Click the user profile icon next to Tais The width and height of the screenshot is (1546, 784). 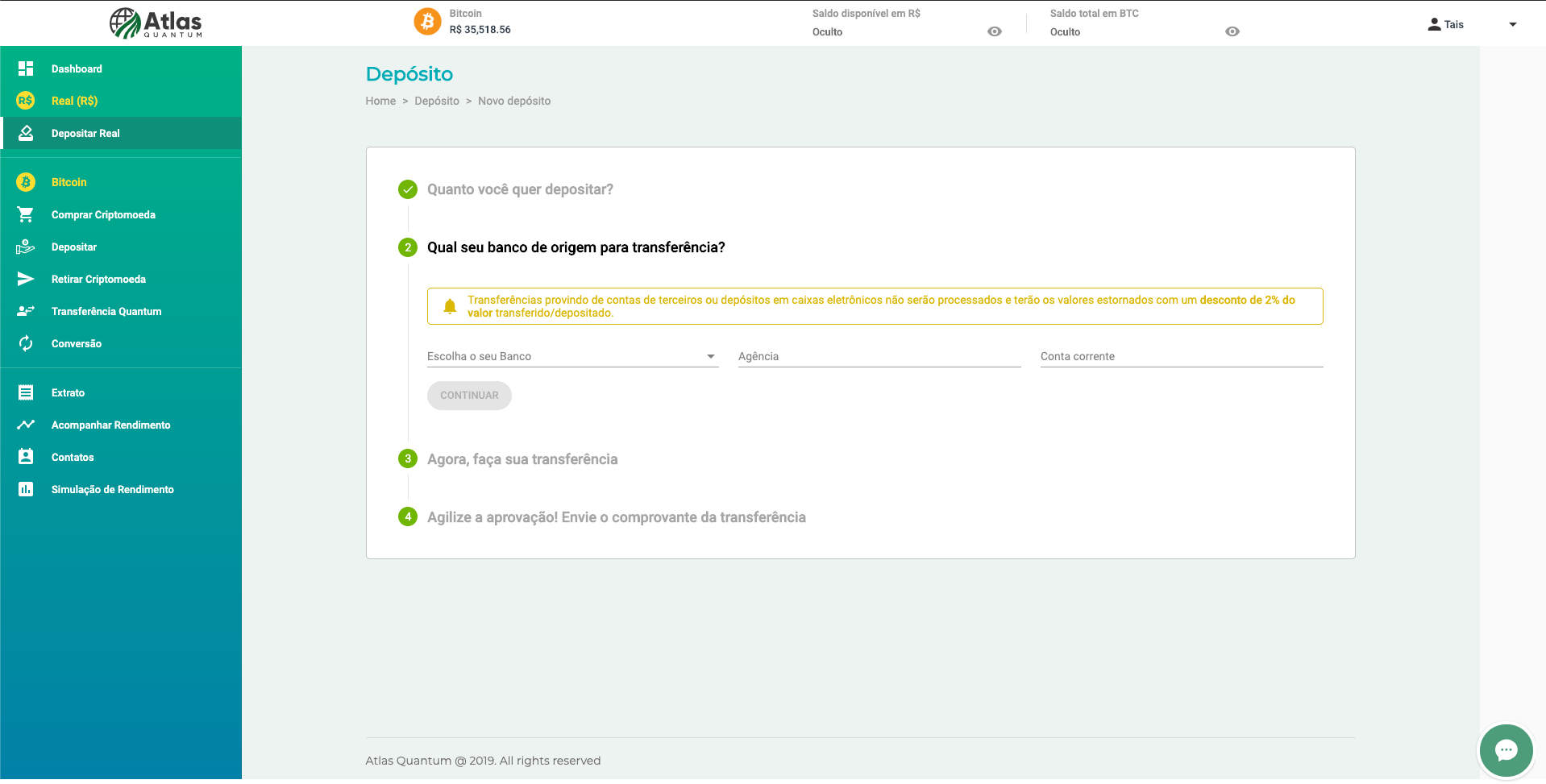1434,24
